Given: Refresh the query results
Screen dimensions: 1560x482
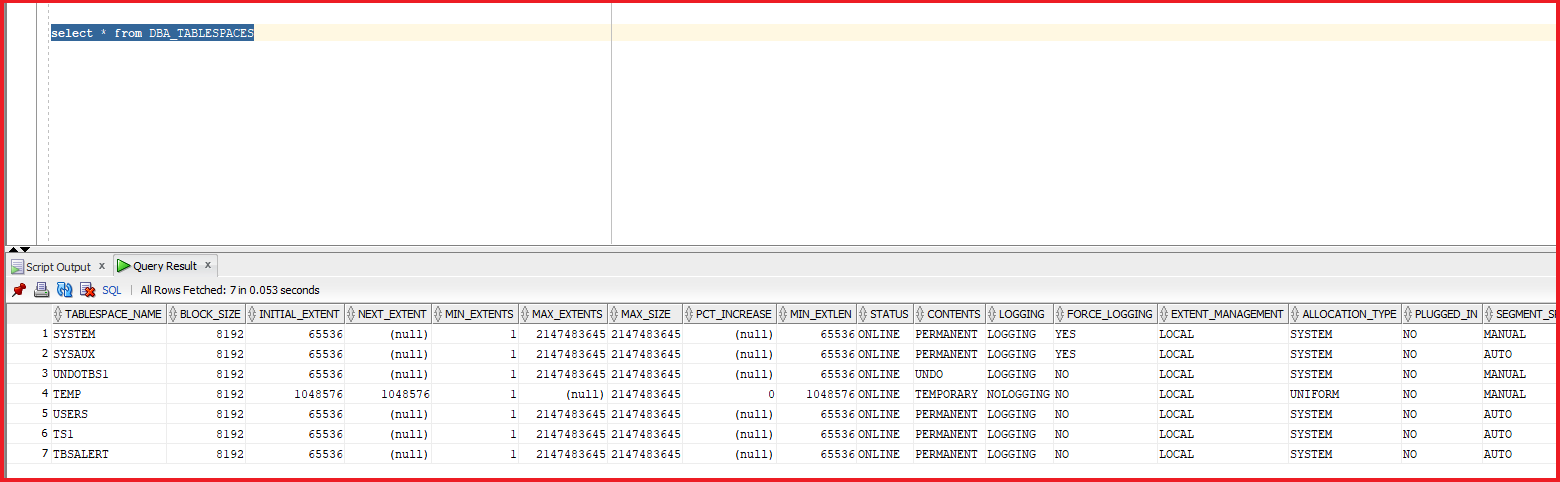Looking at the screenshot, I should tap(64, 290).
